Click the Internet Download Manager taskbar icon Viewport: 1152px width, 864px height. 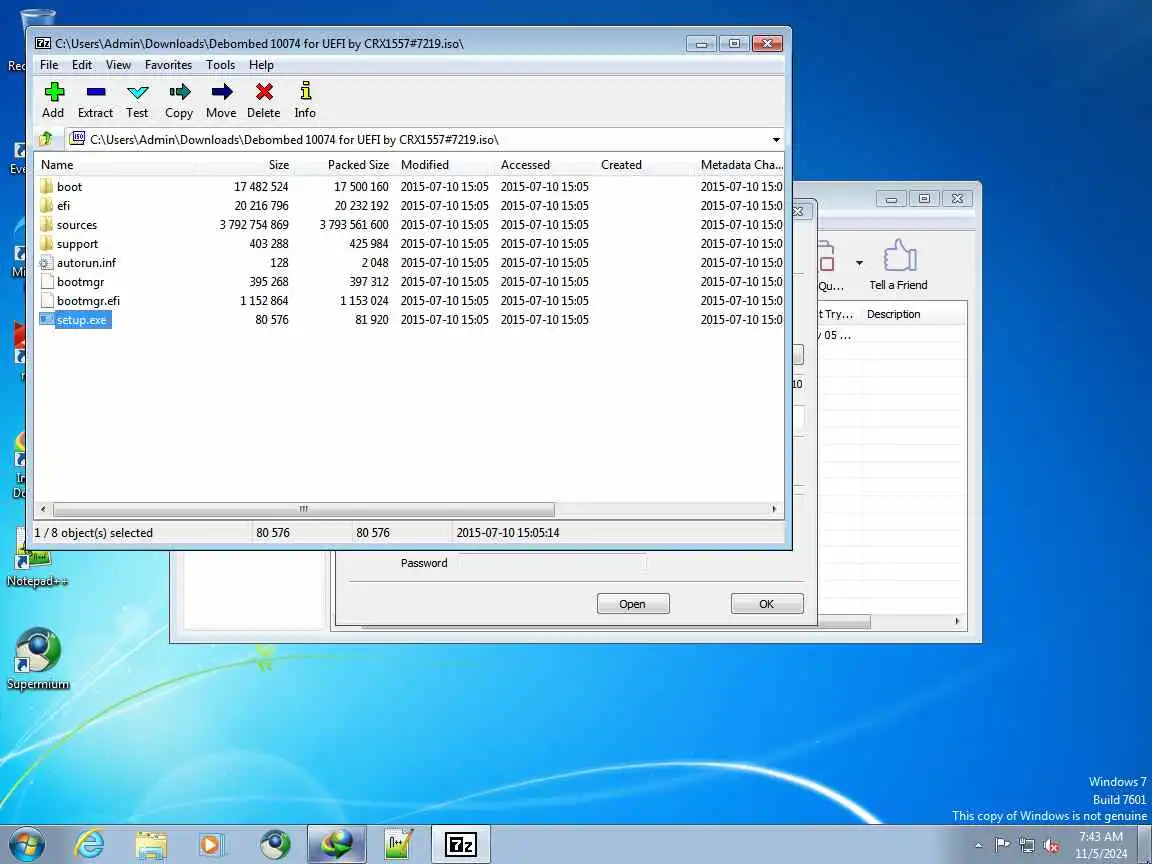336,845
